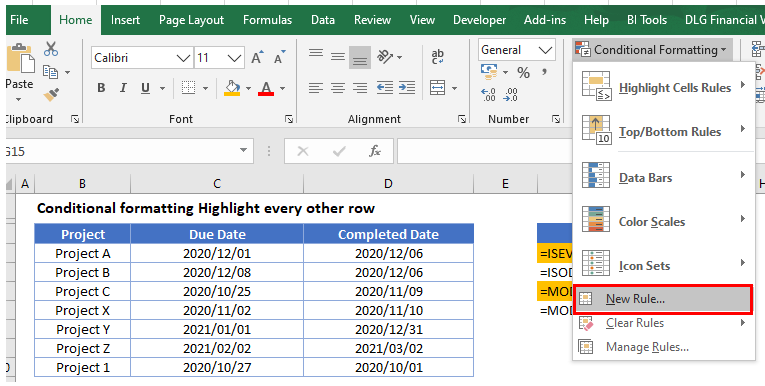Open Color Scales submenu

(663, 222)
